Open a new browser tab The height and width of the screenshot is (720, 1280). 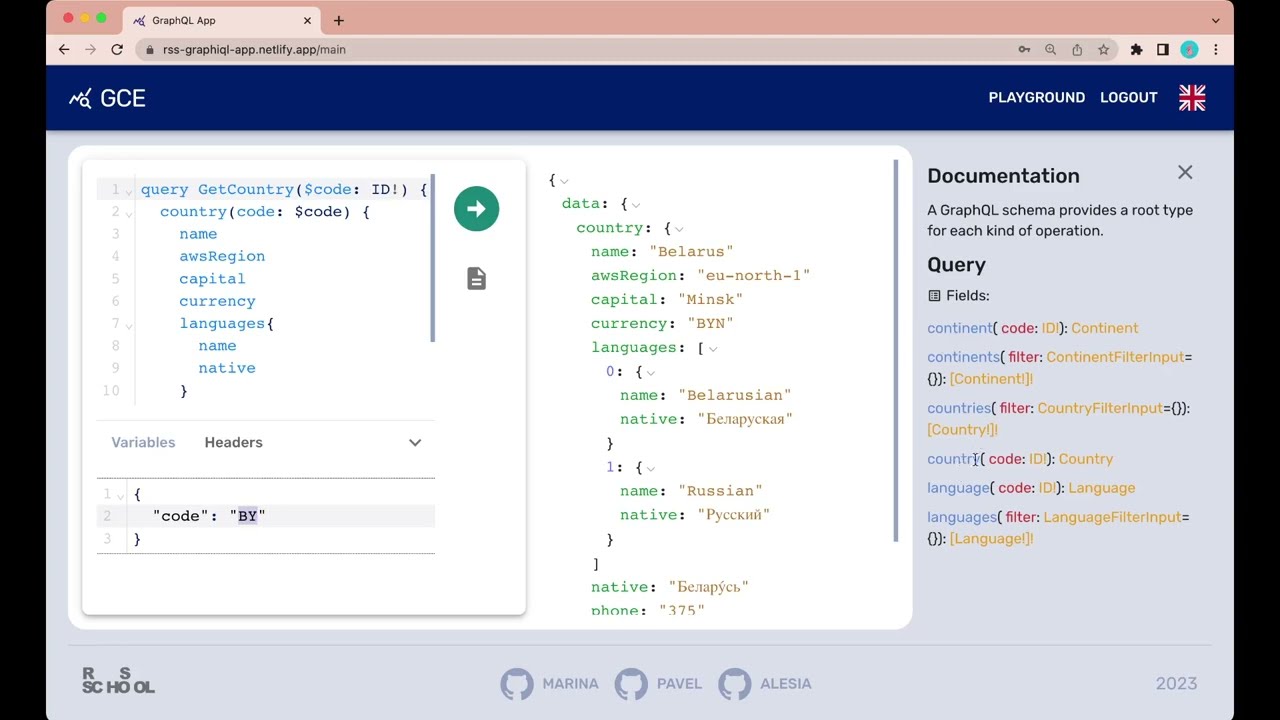point(339,20)
